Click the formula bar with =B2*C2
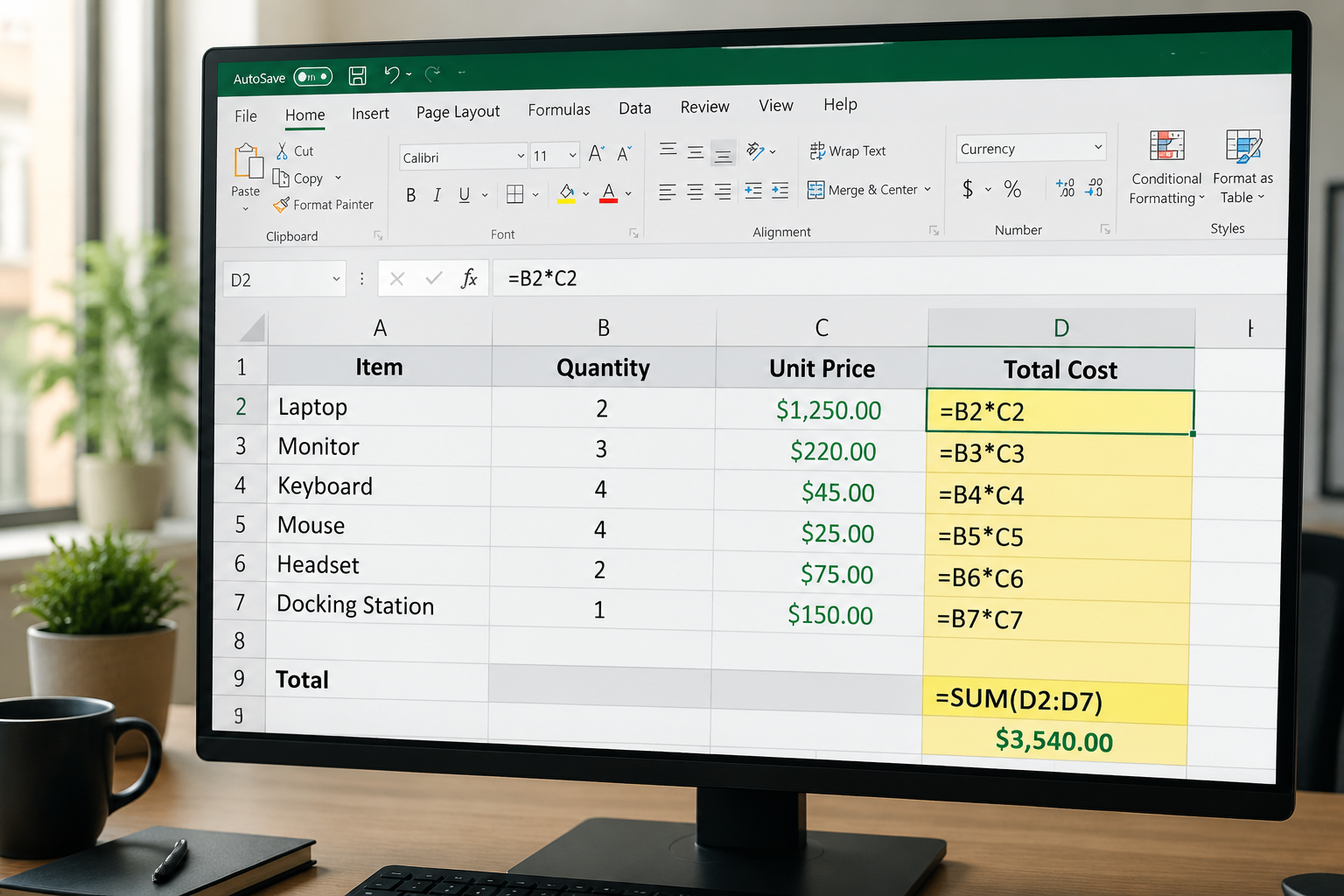The height and width of the screenshot is (896, 1344). click(888, 276)
